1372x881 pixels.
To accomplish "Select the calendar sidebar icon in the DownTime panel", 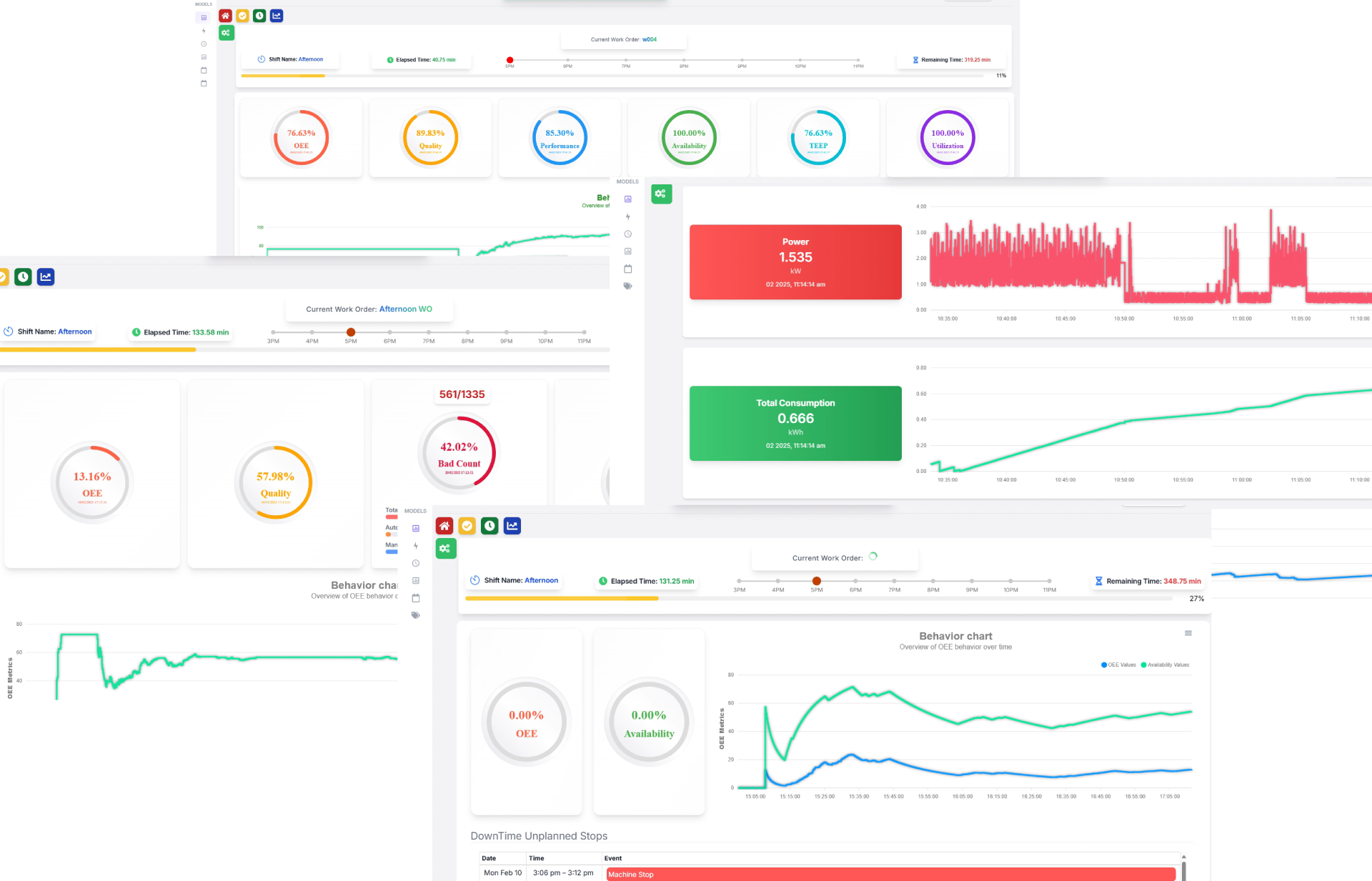I will 416,598.
